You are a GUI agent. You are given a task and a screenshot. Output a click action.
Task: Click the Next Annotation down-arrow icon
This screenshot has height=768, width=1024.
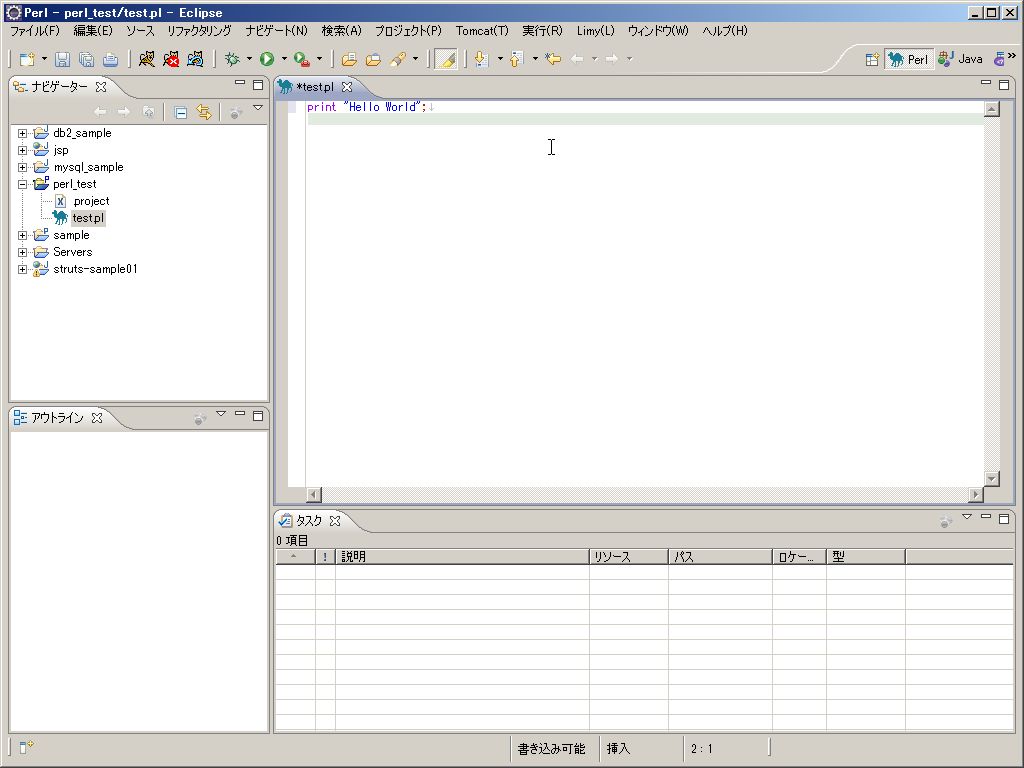pos(481,59)
